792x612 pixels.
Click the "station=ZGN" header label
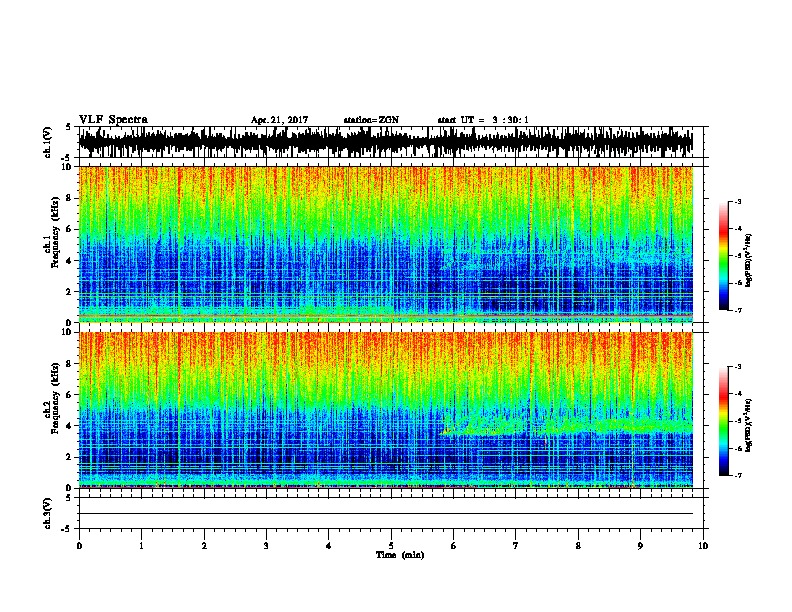click(371, 120)
